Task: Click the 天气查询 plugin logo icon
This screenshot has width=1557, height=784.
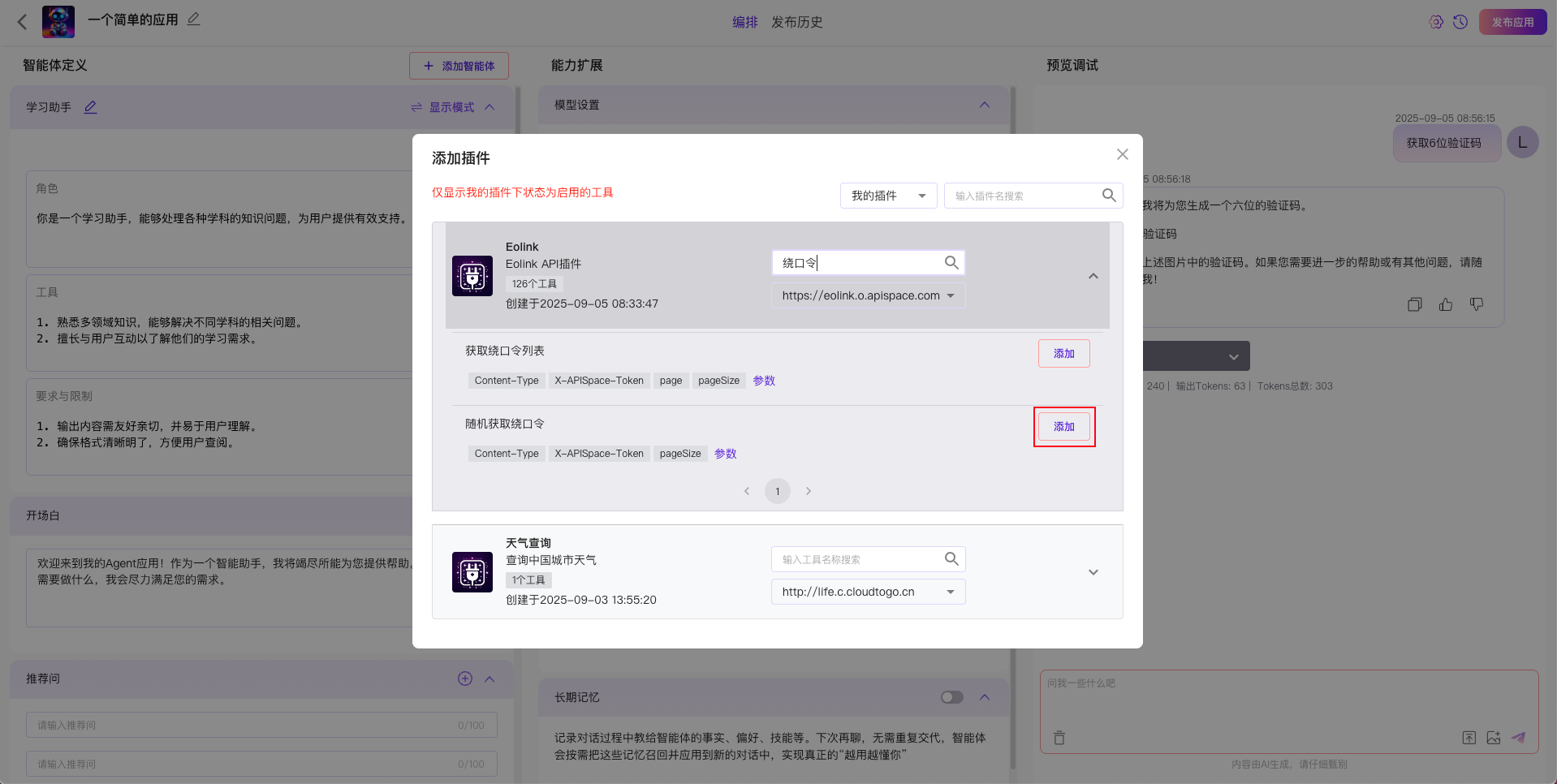Action: pyautogui.click(x=472, y=572)
